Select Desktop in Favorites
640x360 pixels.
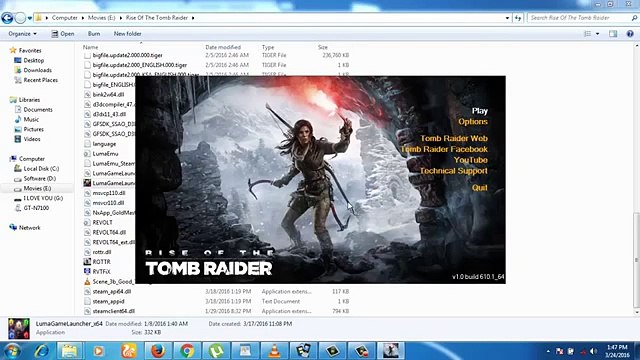pyautogui.click(x=33, y=60)
